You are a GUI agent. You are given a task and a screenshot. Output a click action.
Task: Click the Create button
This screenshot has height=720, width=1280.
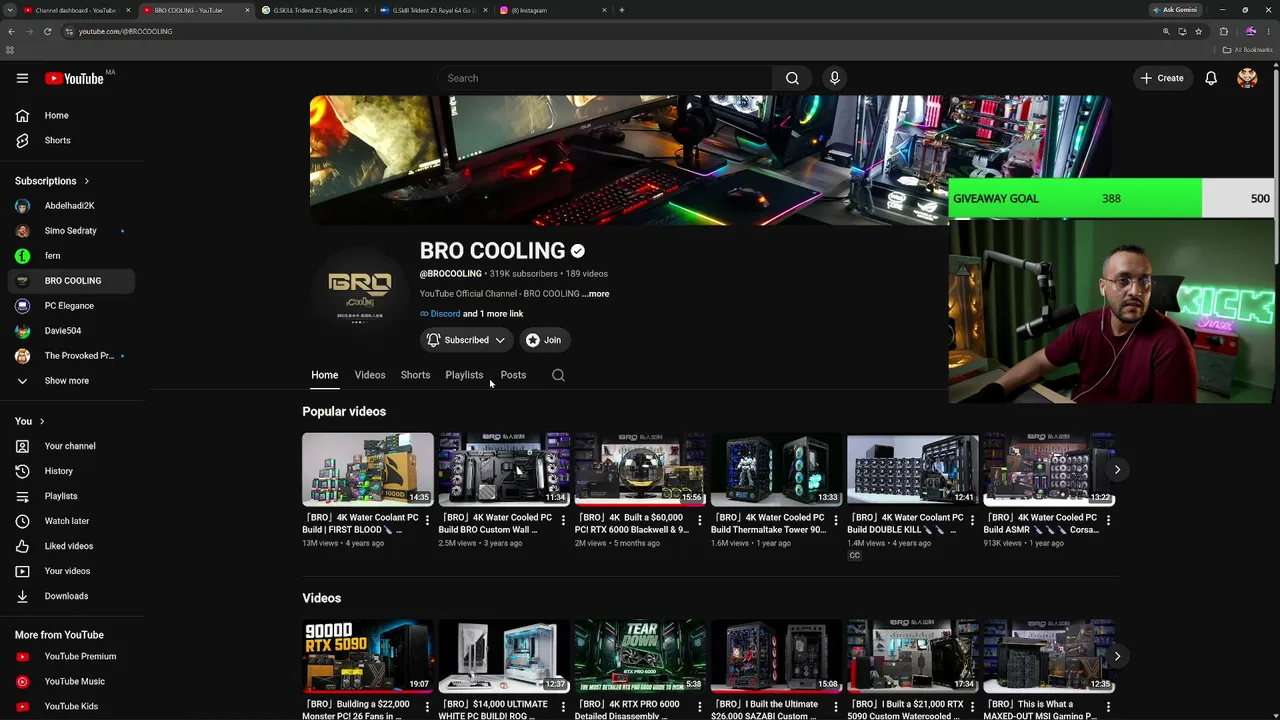coord(1161,78)
